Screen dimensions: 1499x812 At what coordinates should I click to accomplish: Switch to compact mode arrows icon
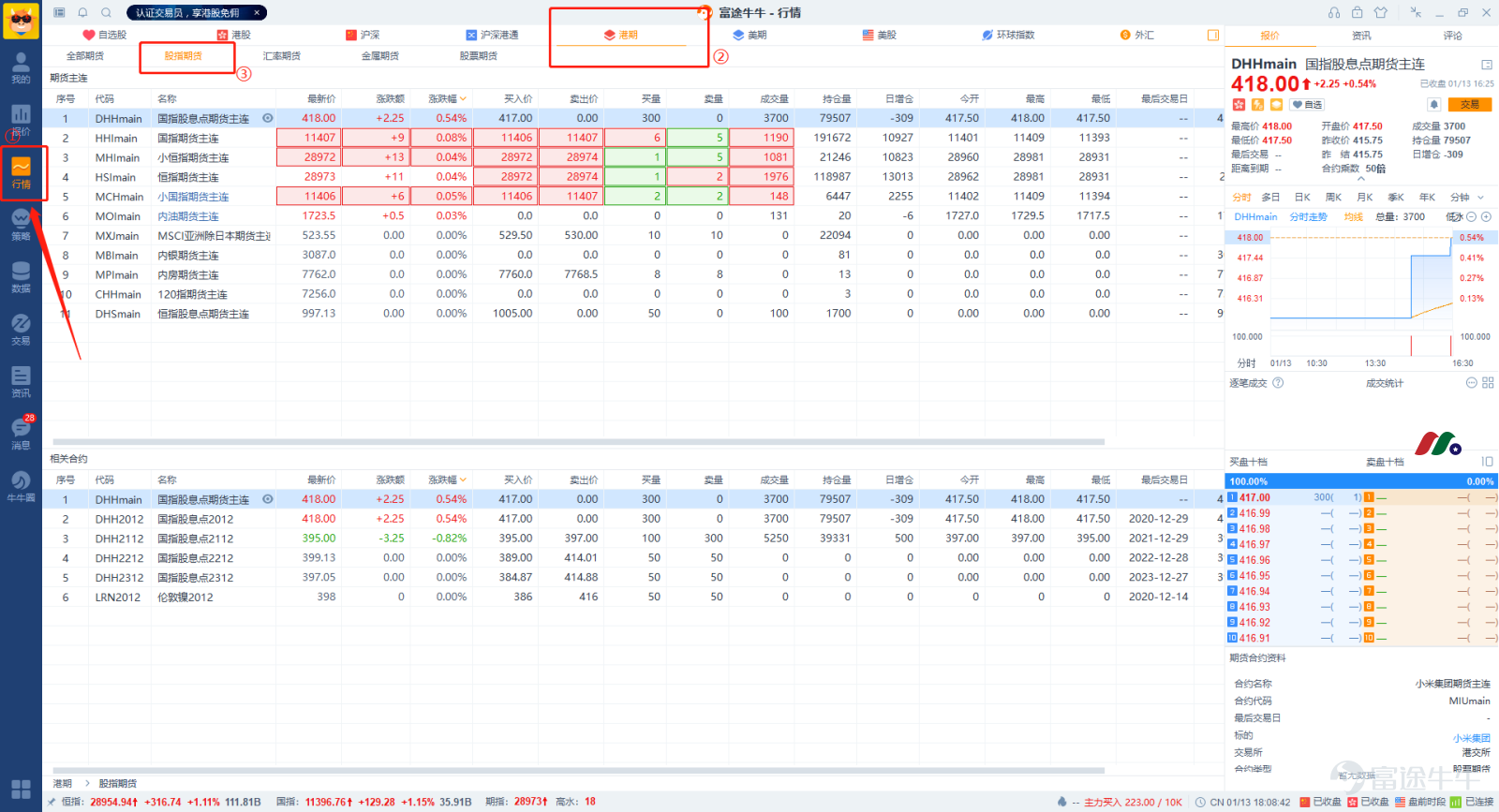tap(1415, 12)
